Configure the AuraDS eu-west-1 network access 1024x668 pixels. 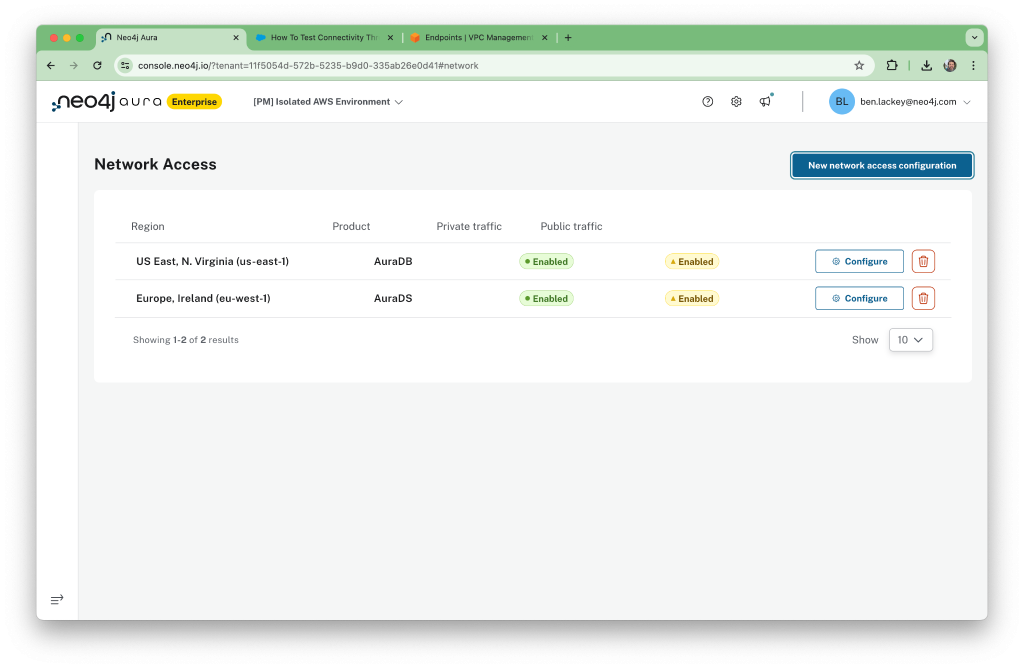point(858,298)
